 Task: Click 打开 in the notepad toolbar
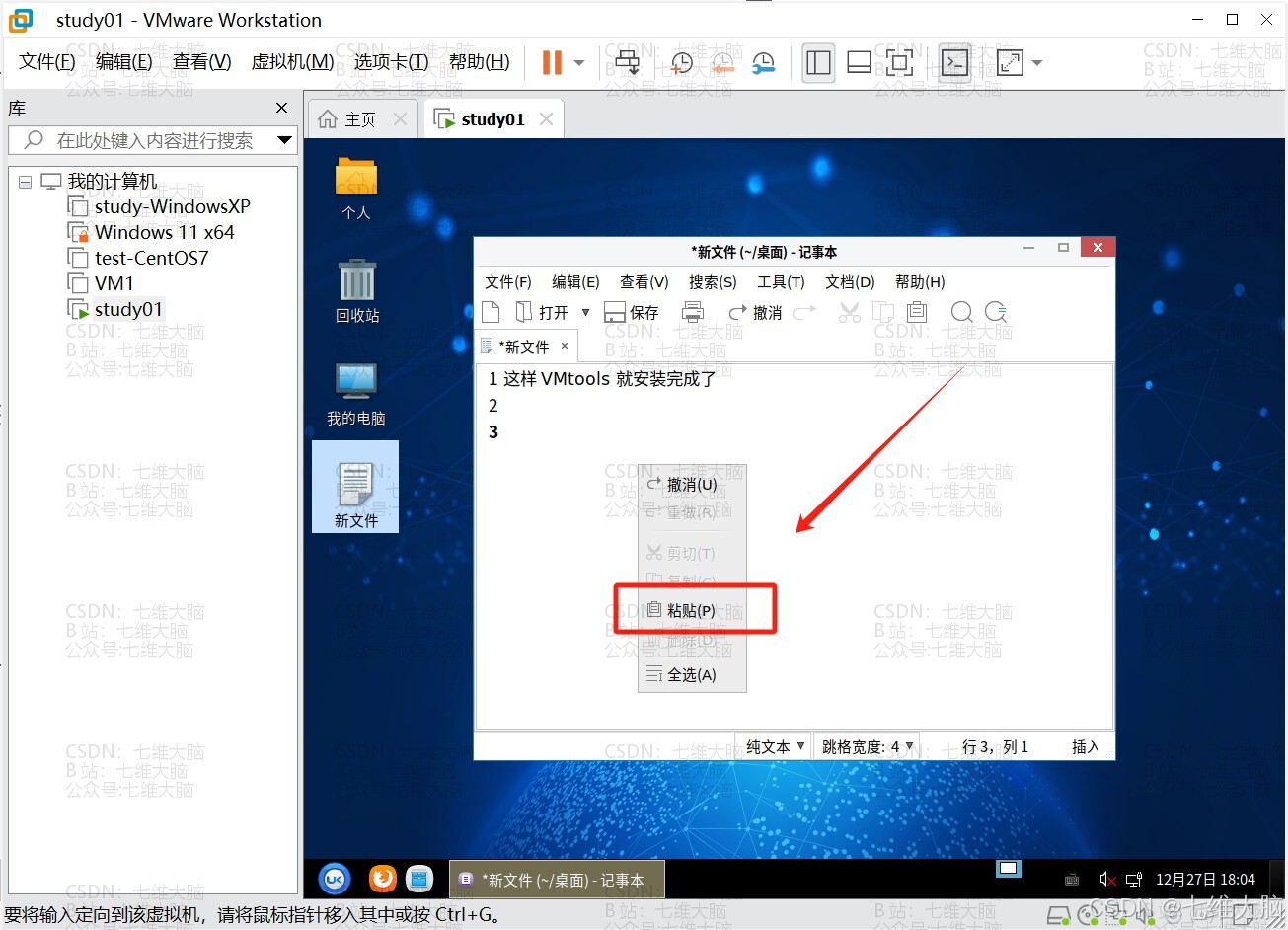[x=544, y=312]
